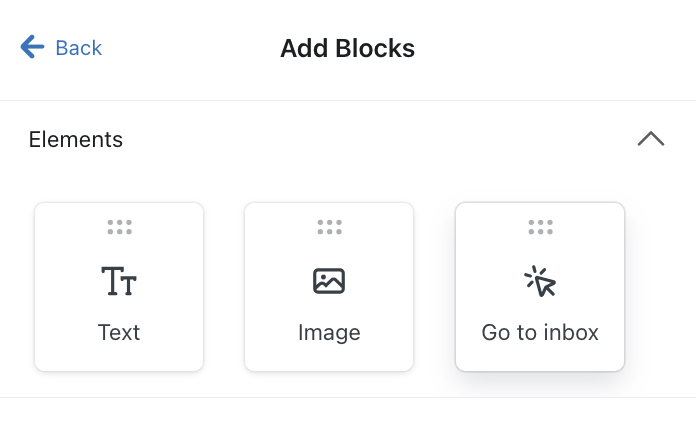Click the typography icon in the Text block
This screenshot has width=696, height=448.
[x=119, y=282]
